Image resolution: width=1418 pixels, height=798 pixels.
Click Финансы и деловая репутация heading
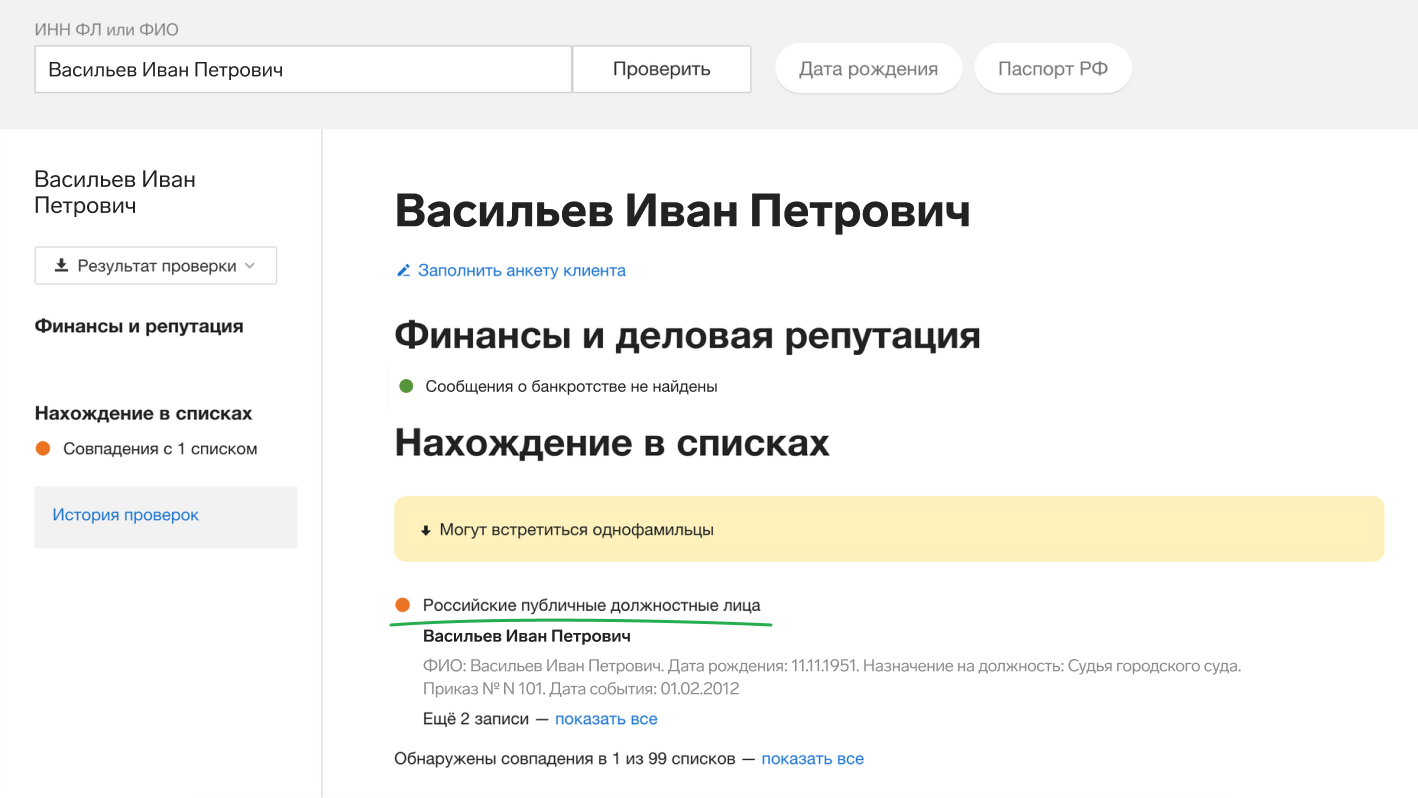[687, 336]
